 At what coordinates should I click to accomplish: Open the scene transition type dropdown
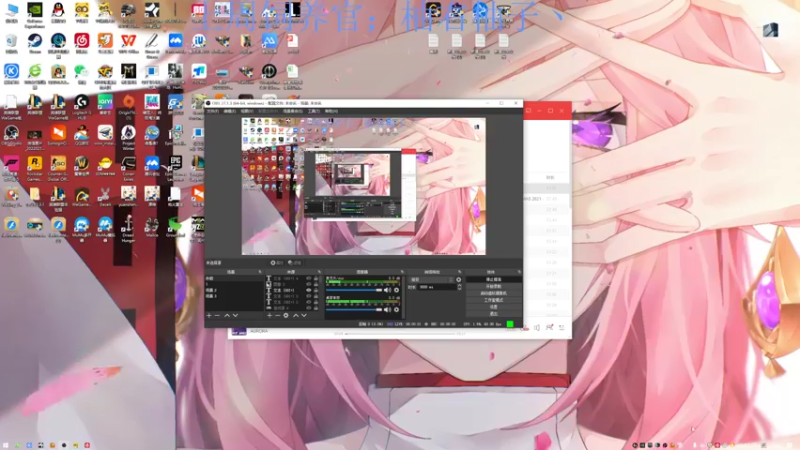pyautogui.click(x=431, y=280)
